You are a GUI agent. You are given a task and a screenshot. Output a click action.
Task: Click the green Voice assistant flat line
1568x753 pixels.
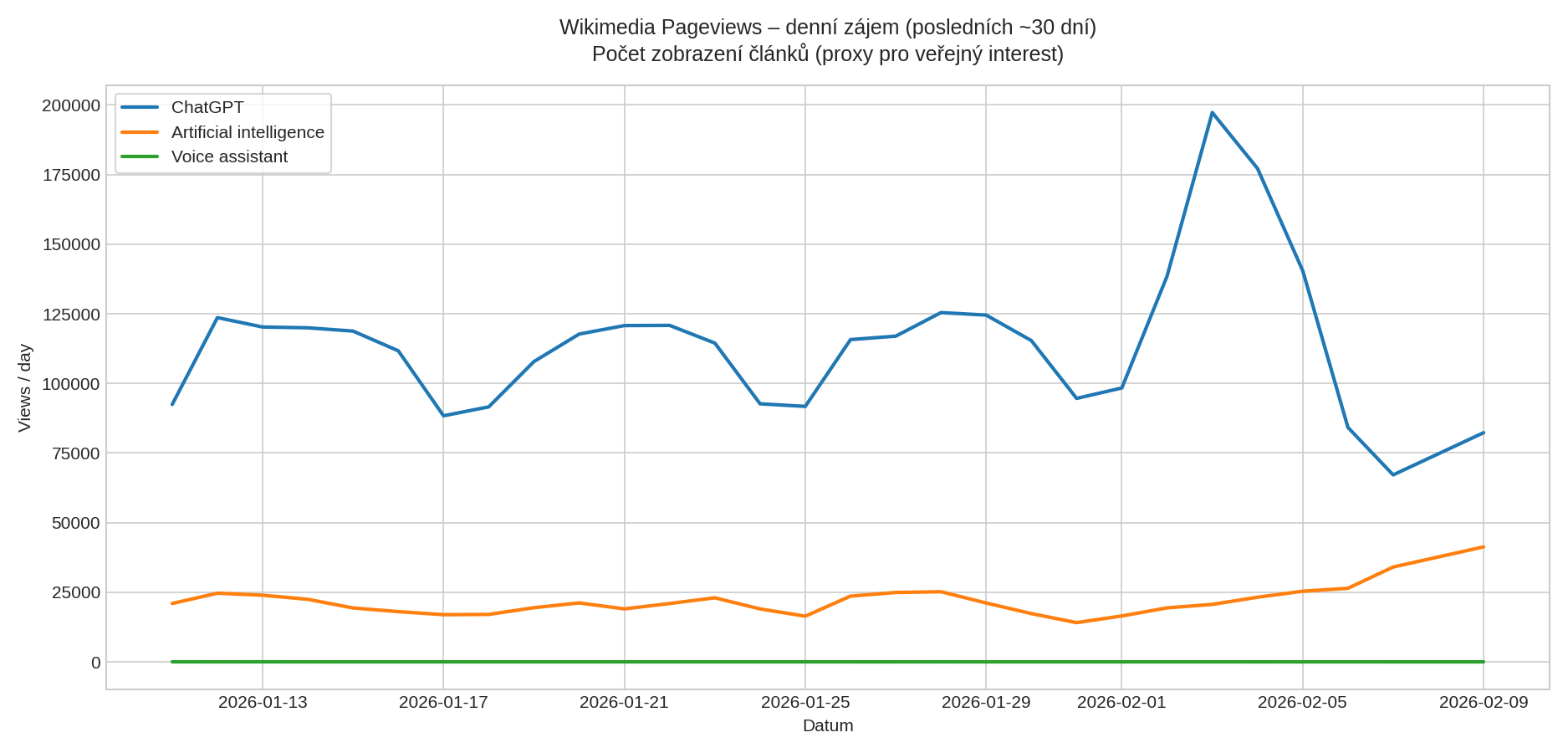pyautogui.click(x=753, y=661)
